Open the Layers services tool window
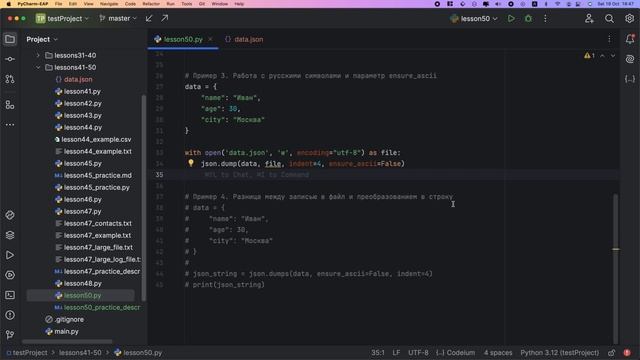The image size is (640, 360). tap(10, 235)
